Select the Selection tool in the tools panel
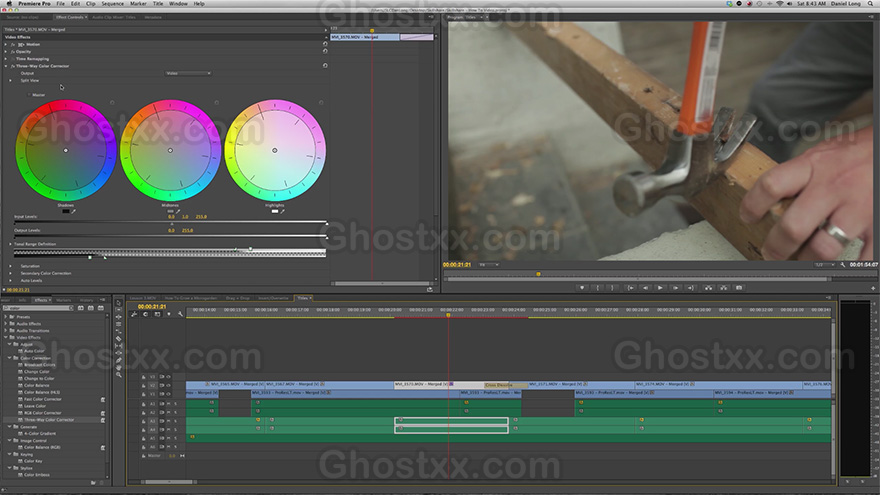The width and height of the screenshot is (880, 495). [x=118, y=303]
